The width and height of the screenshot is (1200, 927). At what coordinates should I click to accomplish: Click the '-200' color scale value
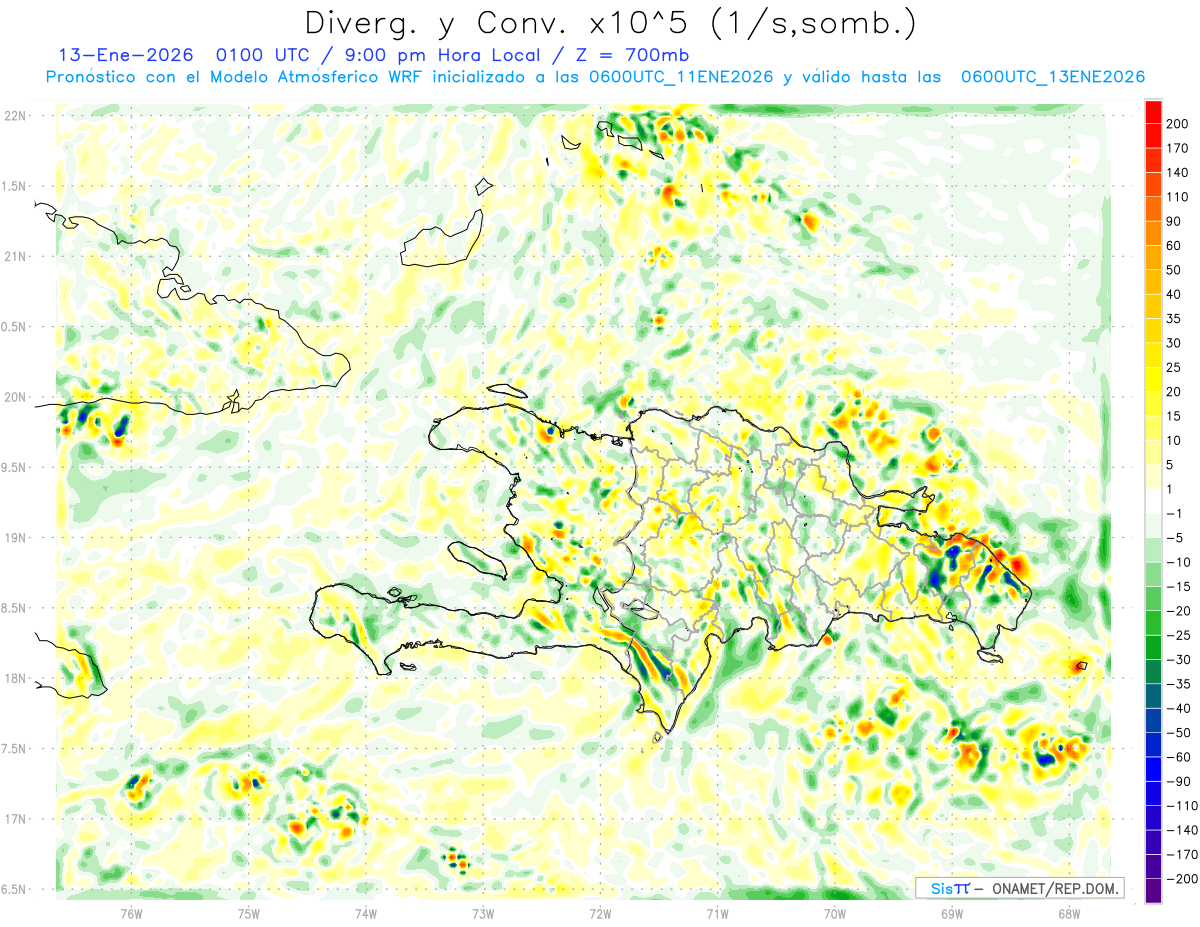pyautogui.click(x=1181, y=878)
